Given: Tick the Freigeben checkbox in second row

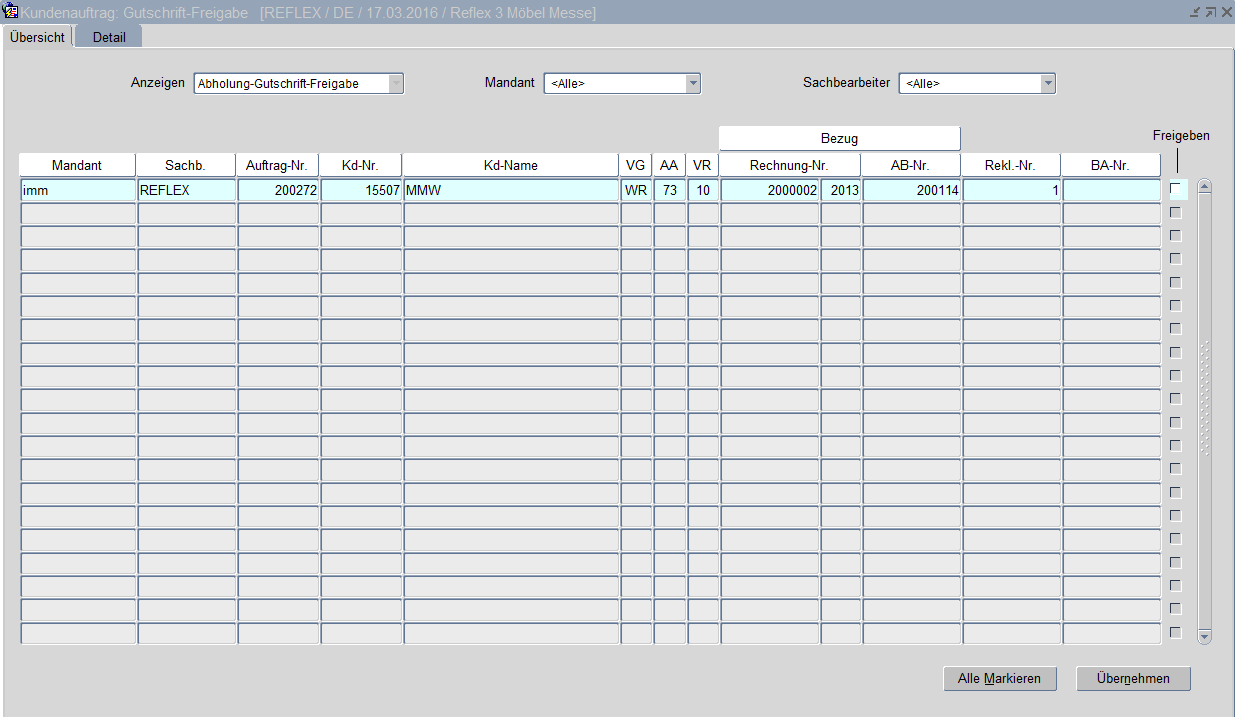Looking at the screenshot, I should coord(1176,213).
